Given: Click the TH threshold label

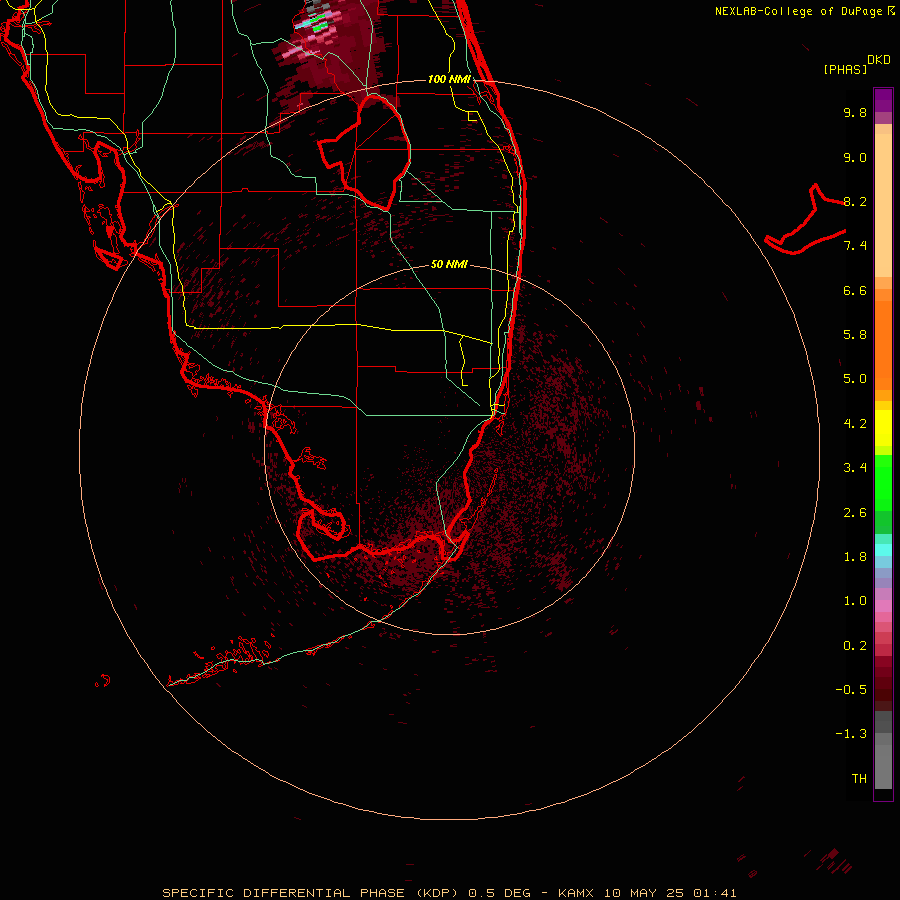Looking at the screenshot, I should pyautogui.click(x=859, y=779).
